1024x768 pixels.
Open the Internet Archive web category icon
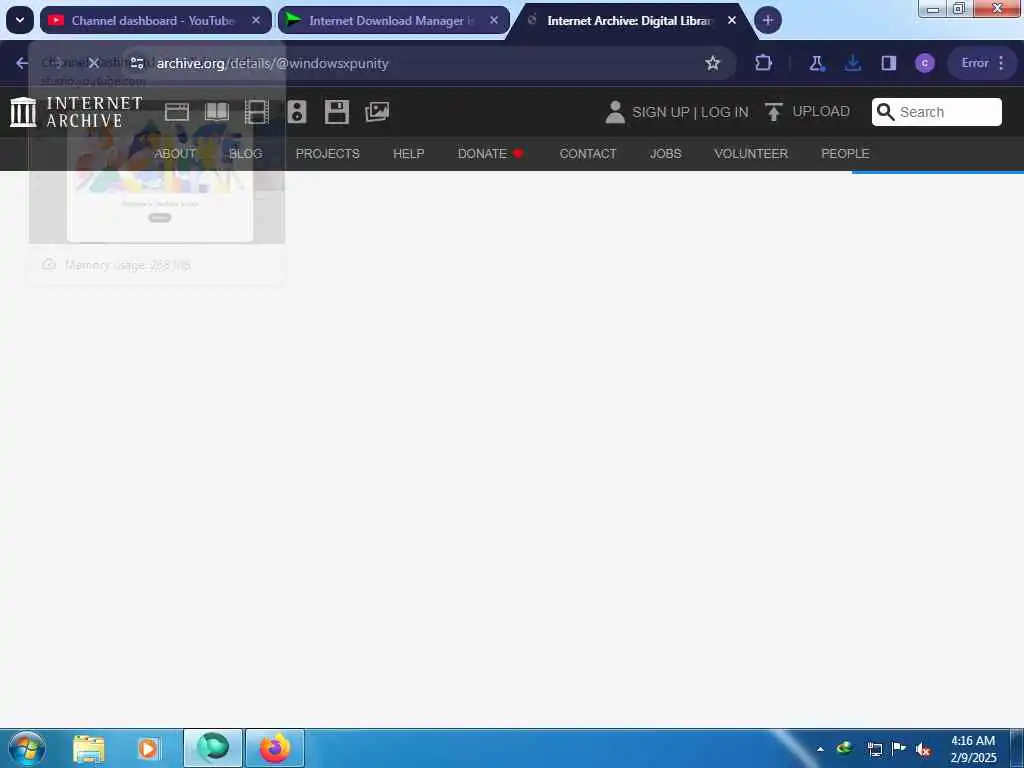[x=177, y=112]
